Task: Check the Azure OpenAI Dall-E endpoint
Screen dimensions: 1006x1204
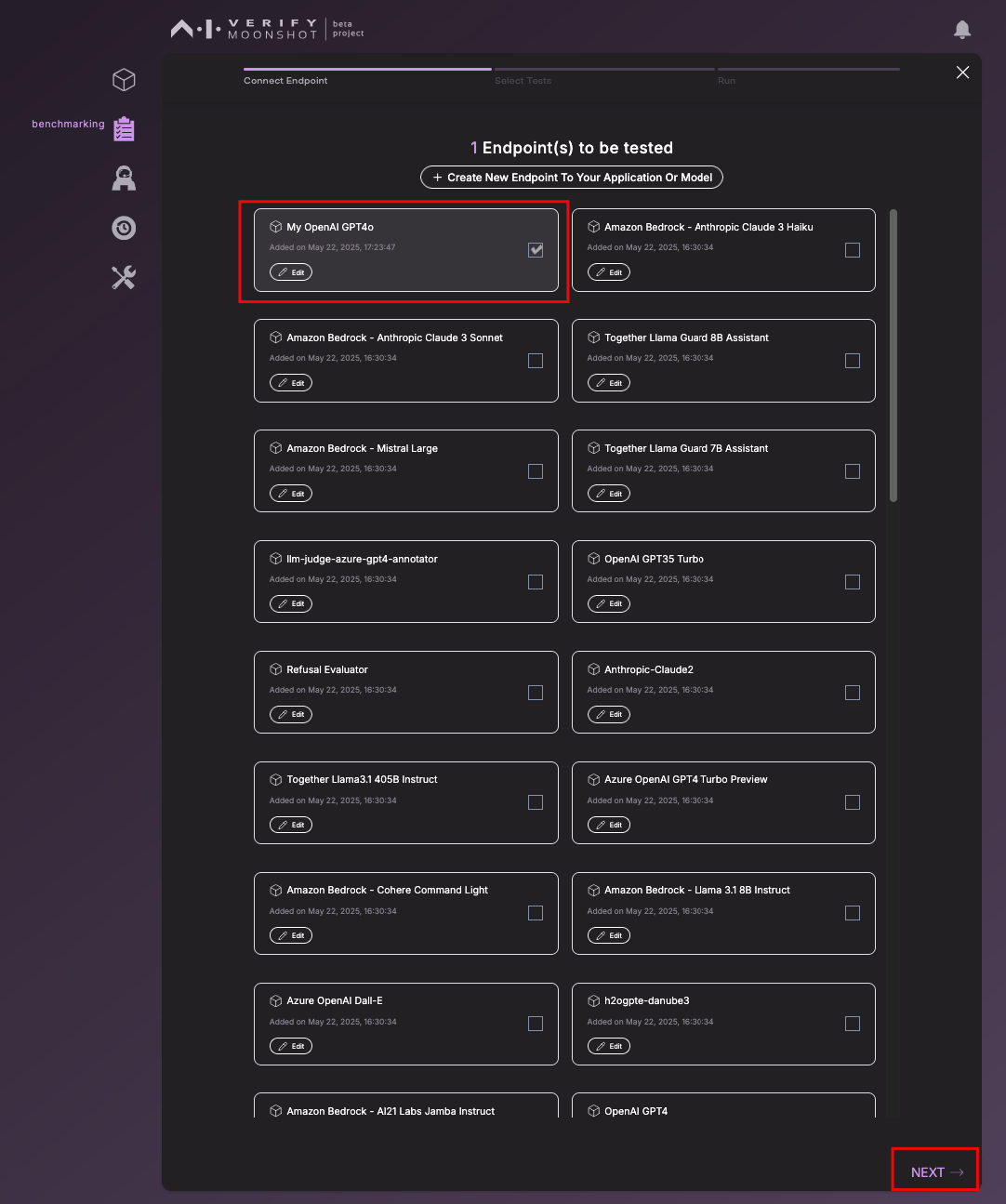Action: click(x=536, y=1024)
